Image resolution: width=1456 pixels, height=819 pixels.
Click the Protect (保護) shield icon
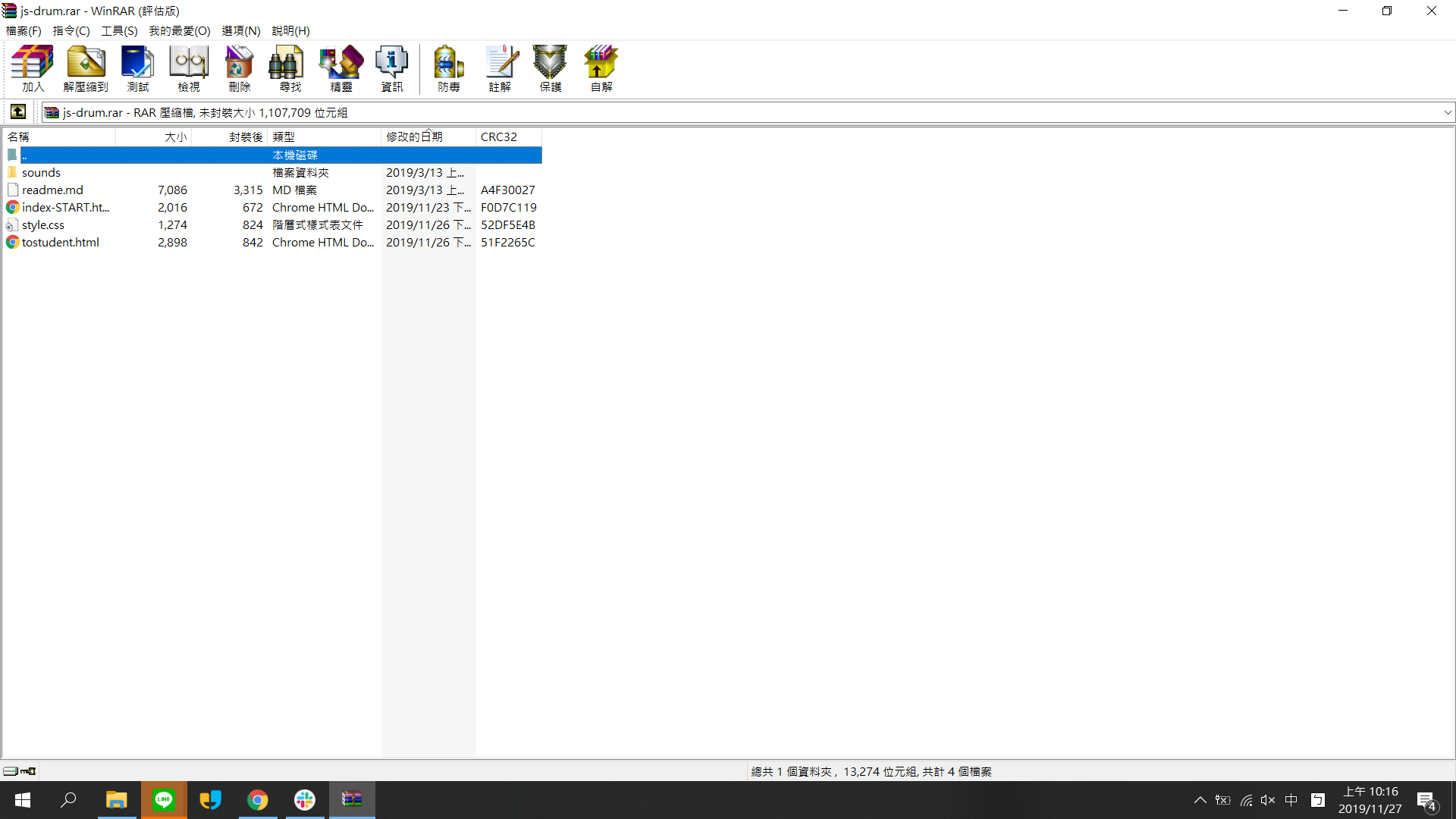pos(551,68)
